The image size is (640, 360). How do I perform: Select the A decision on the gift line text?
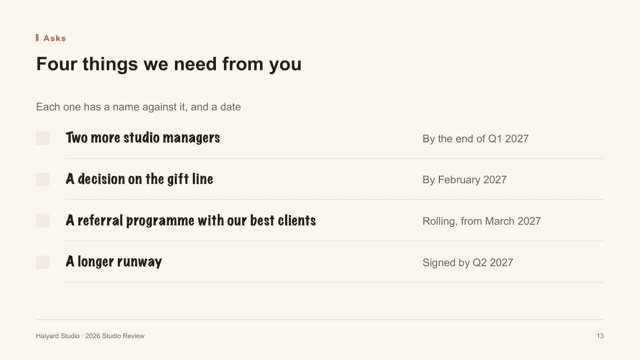[x=140, y=179]
